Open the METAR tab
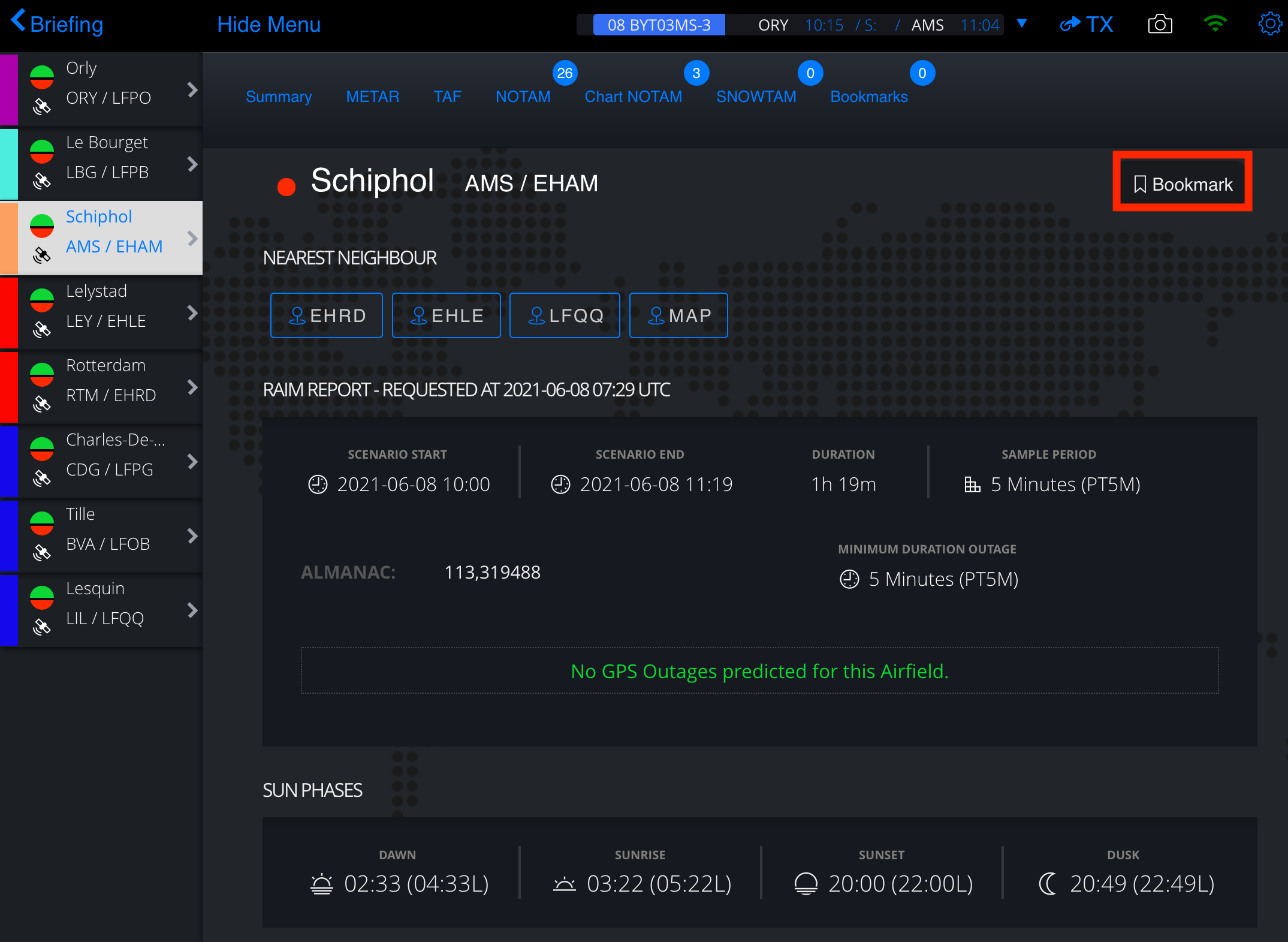Image resolution: width=1288 pixels, height=942 pixels. pyautogui.click(x=372, y=97)
